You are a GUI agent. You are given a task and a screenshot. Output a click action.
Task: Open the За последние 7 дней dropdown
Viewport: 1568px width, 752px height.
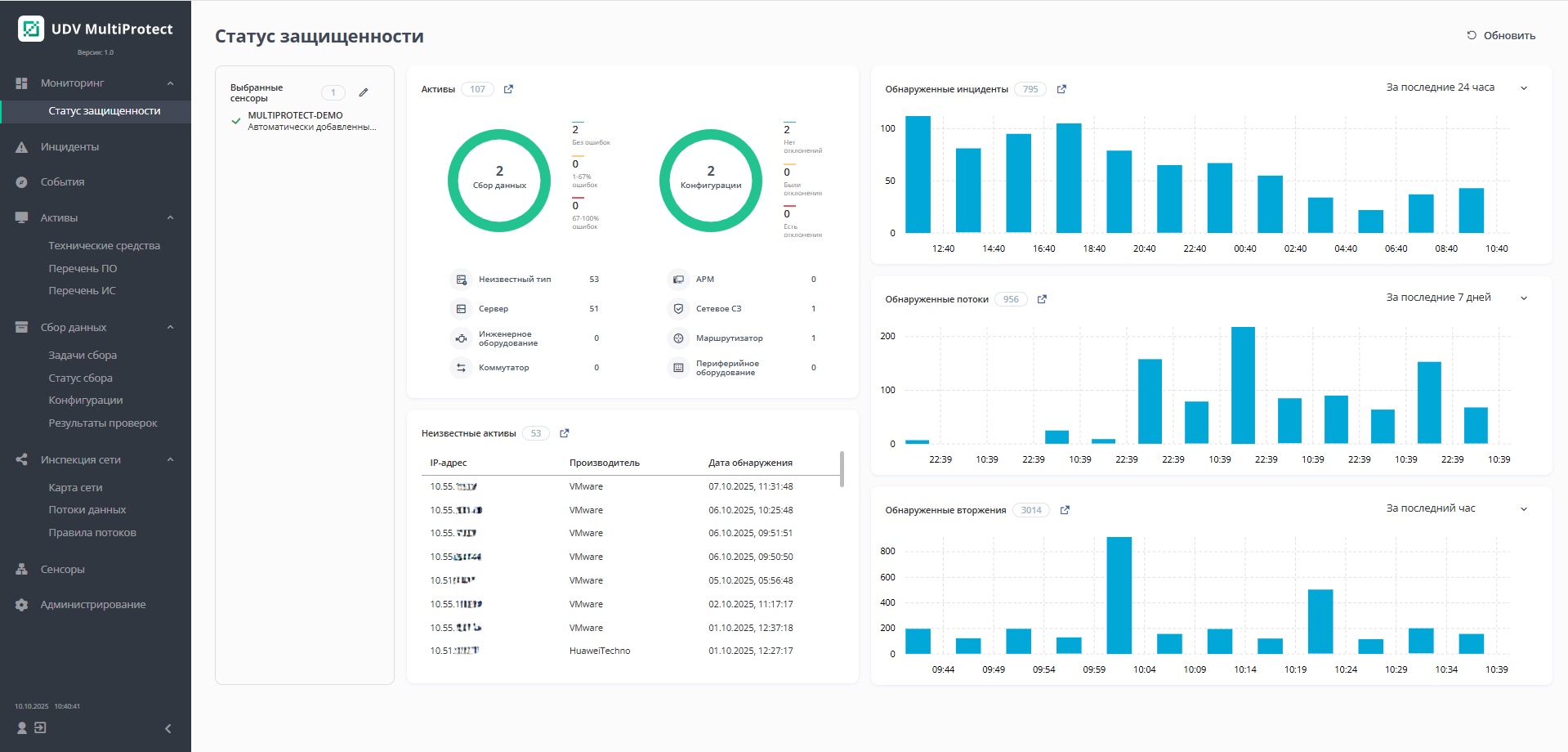(x=1455, y=298)
